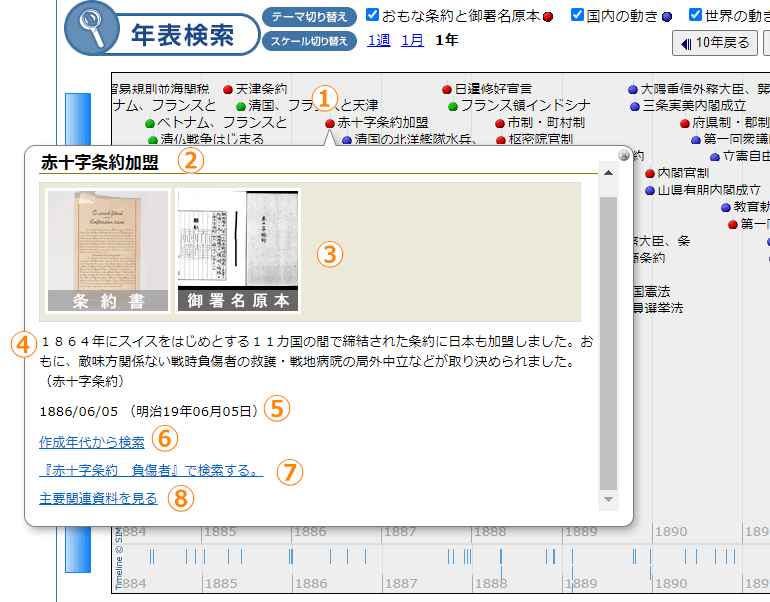
Task: Open the 条約書 thumbnail image
Action: click(108, 251)
